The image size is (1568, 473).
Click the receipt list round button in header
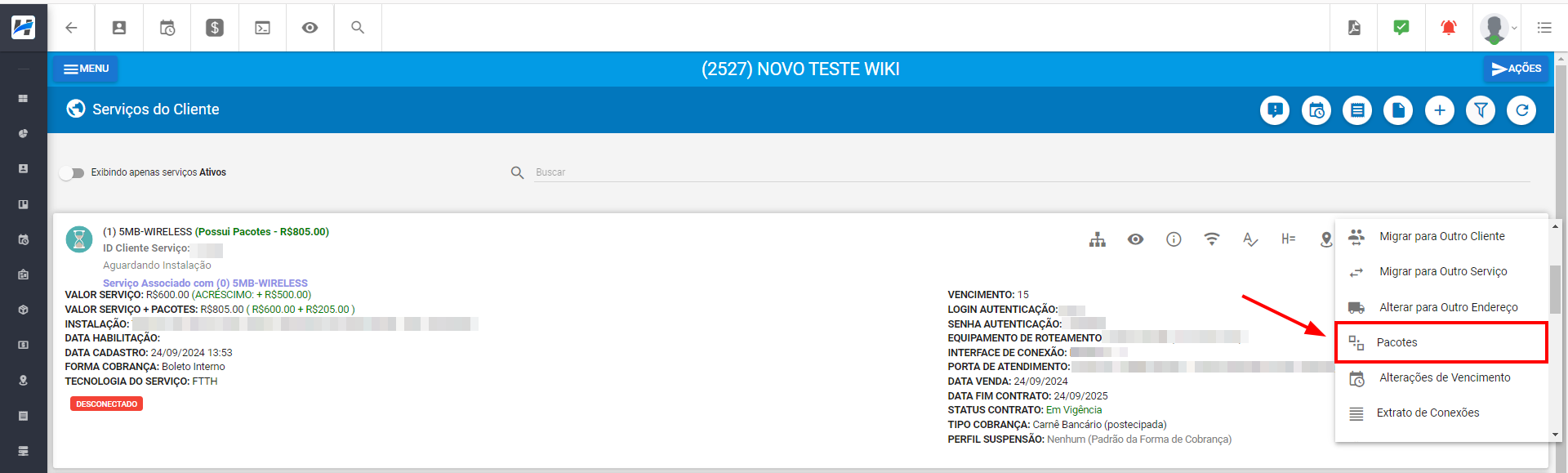1357,110
